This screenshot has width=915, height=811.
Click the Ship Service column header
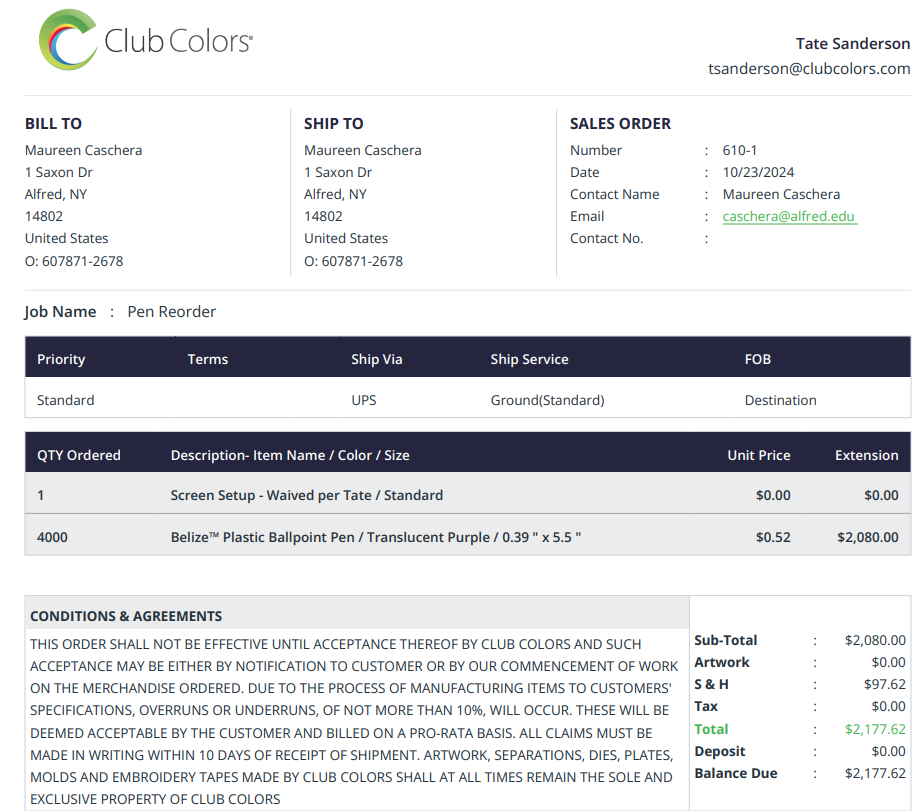tap(529, 359)
